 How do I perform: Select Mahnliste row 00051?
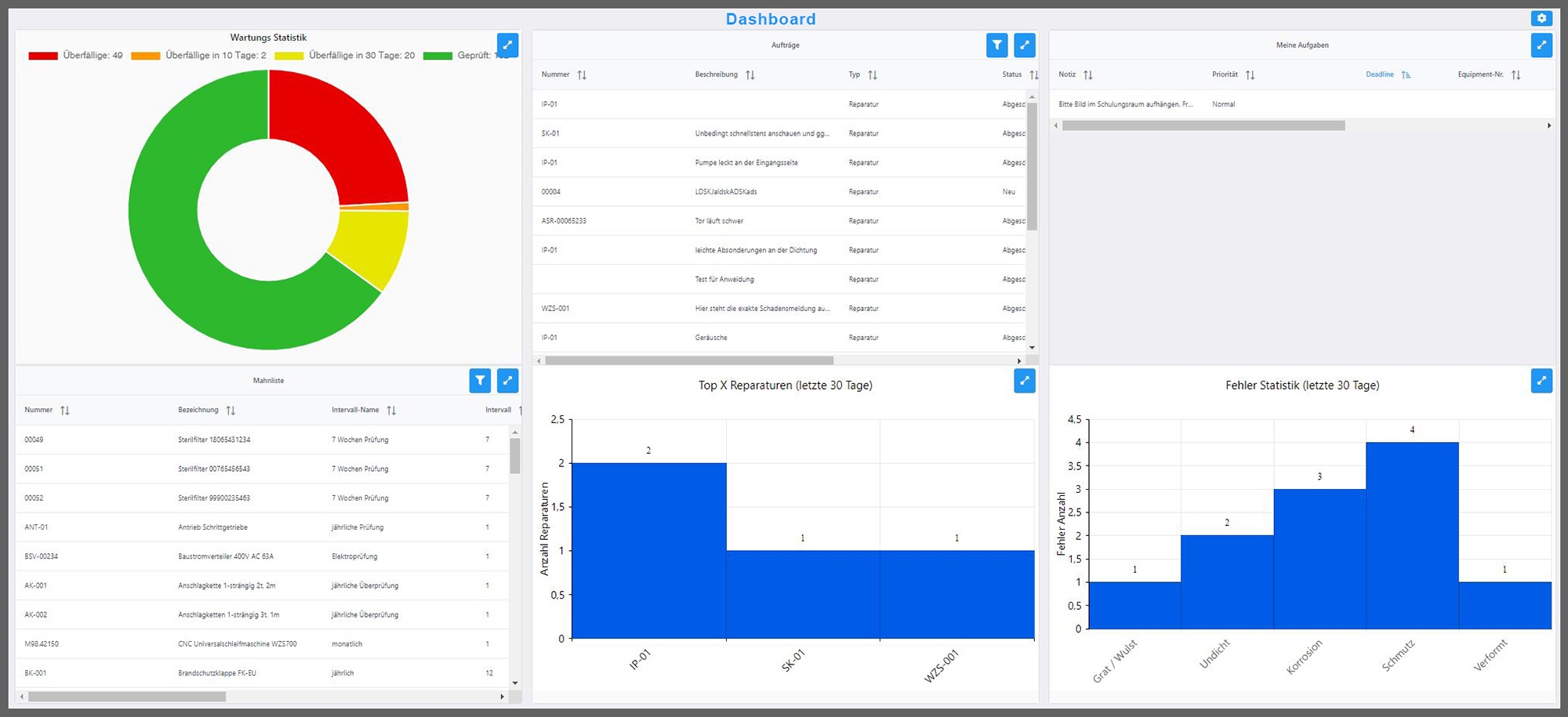point(262,469)
